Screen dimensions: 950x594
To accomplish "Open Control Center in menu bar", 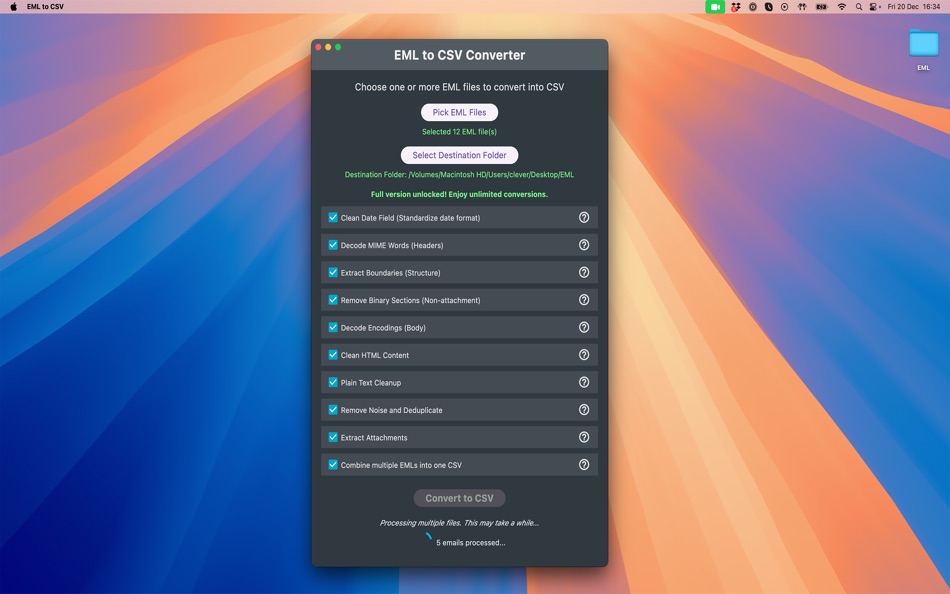I will (874, 7).
